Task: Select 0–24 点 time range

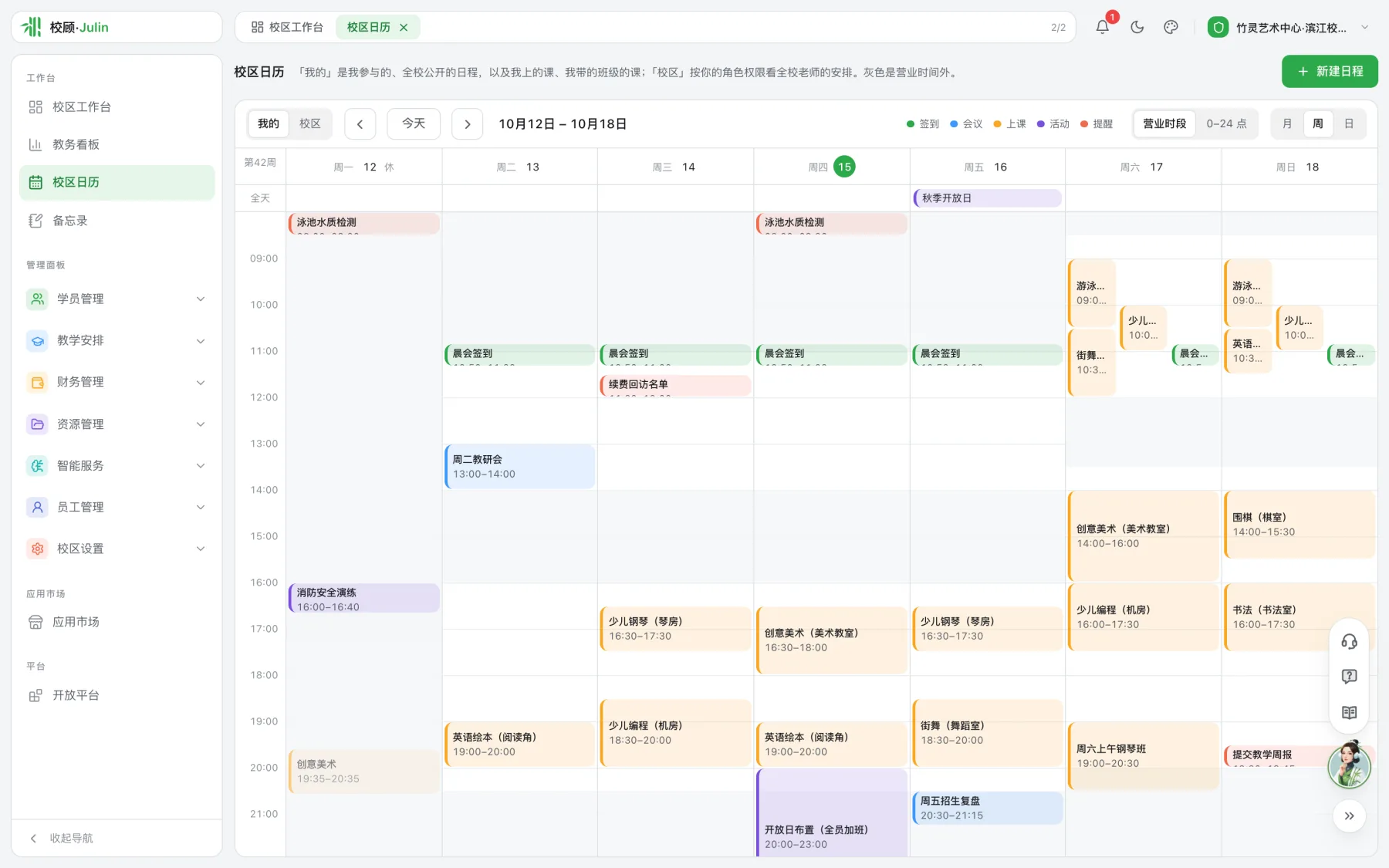Action: coord(1226,123)
